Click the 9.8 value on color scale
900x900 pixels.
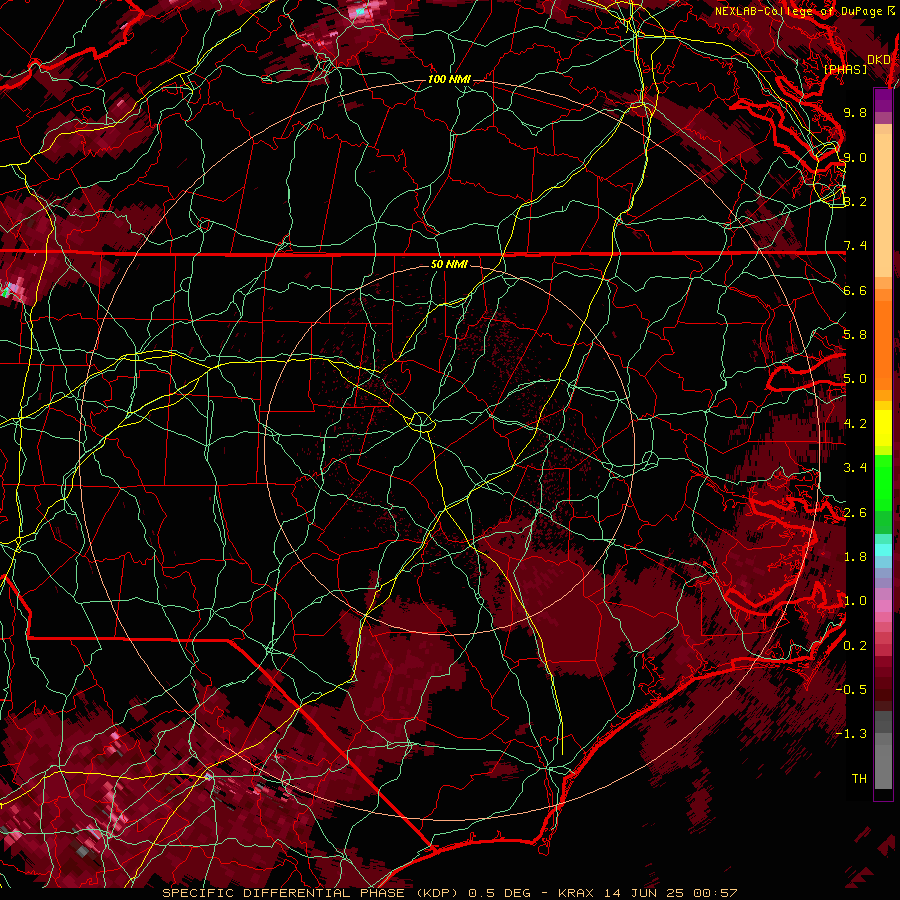pos(855,112)
